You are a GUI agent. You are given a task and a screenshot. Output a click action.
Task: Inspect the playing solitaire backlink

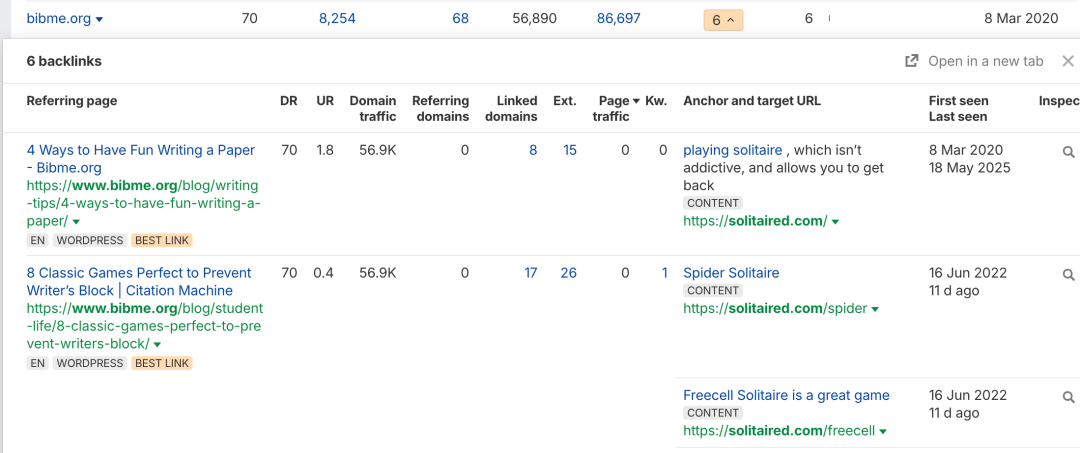click(x=1068, y=152)
